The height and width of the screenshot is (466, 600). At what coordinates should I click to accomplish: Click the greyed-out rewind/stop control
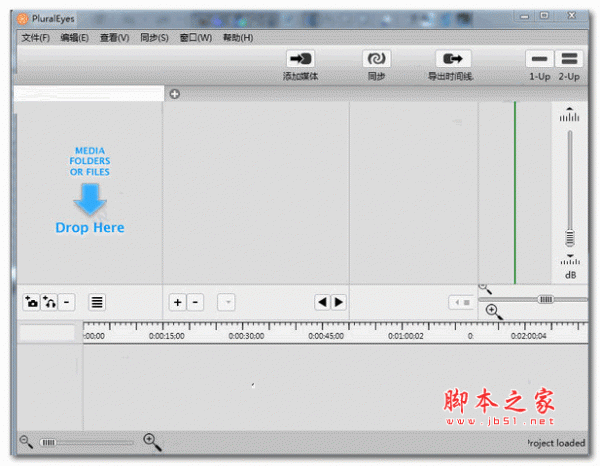[x=461, y=303]
